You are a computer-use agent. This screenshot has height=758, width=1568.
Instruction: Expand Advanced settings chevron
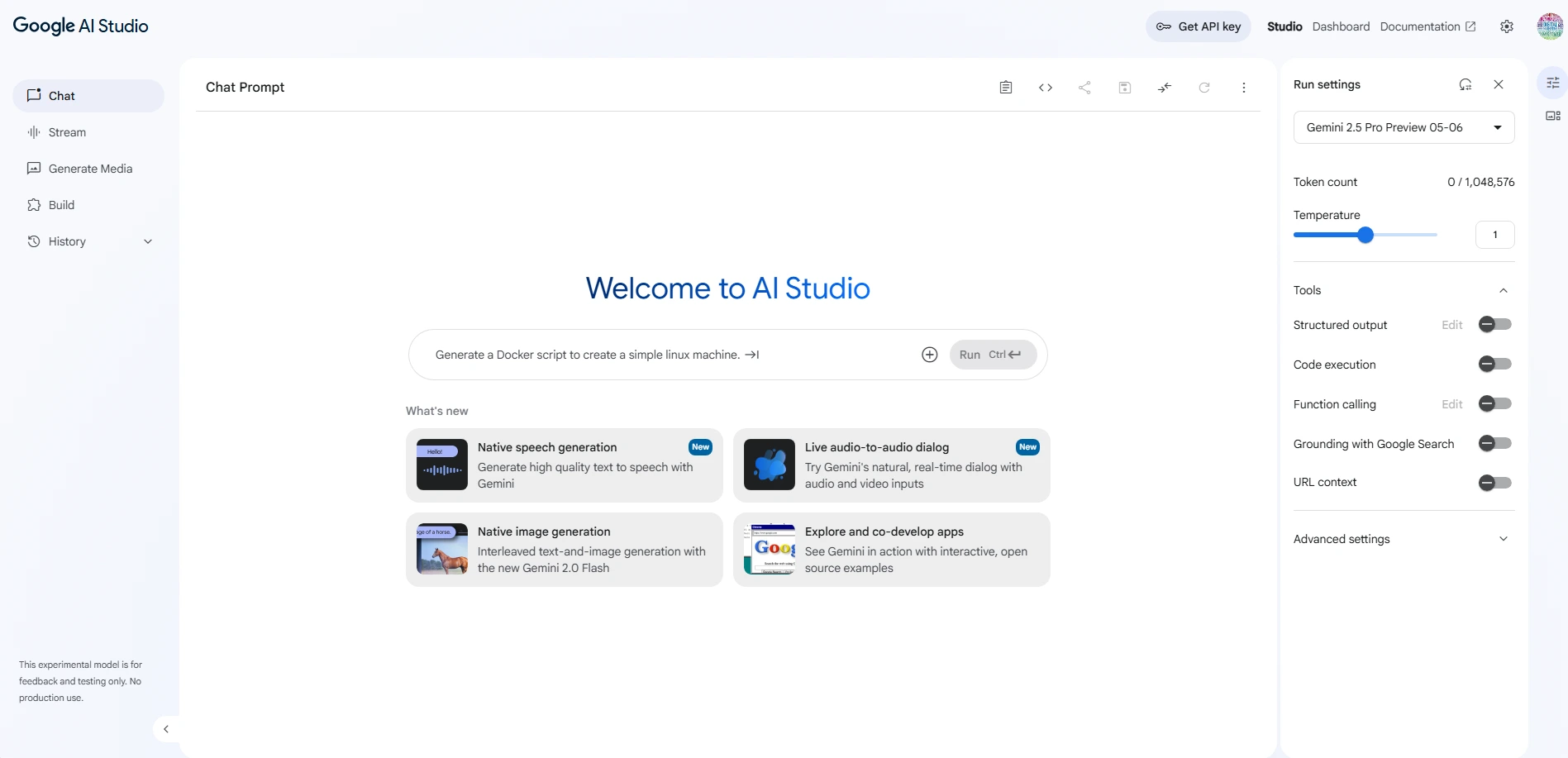point(1504,539)
